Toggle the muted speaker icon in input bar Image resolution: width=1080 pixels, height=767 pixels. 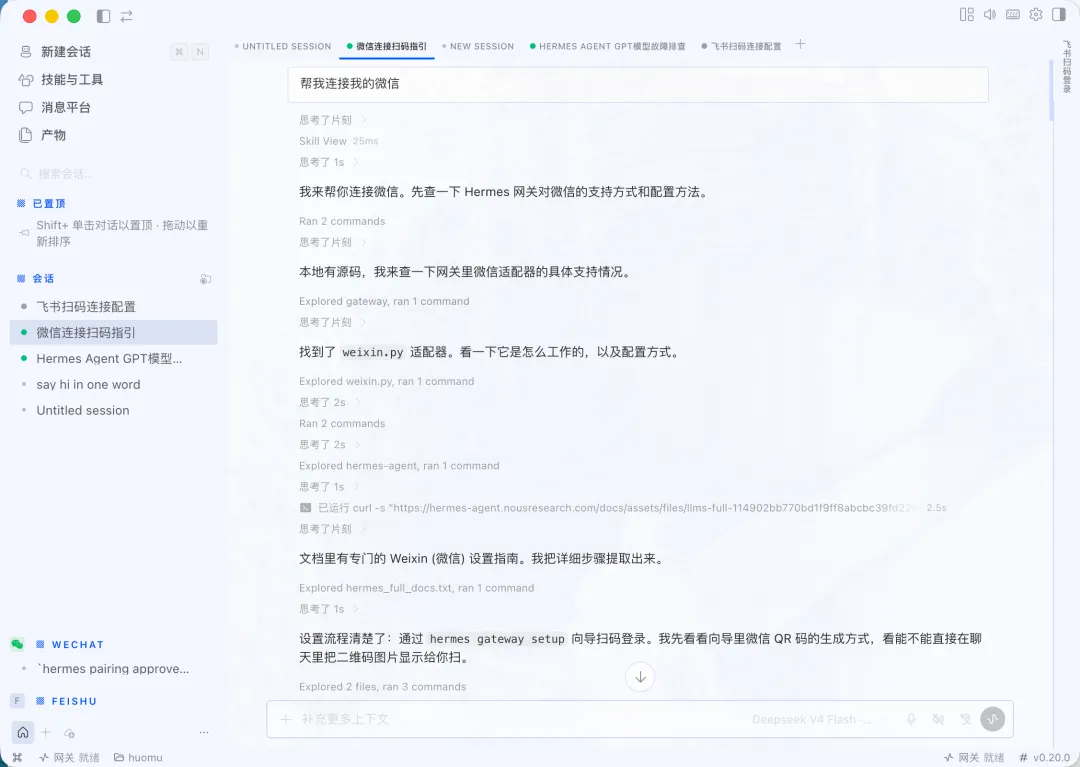coord(938,719)
